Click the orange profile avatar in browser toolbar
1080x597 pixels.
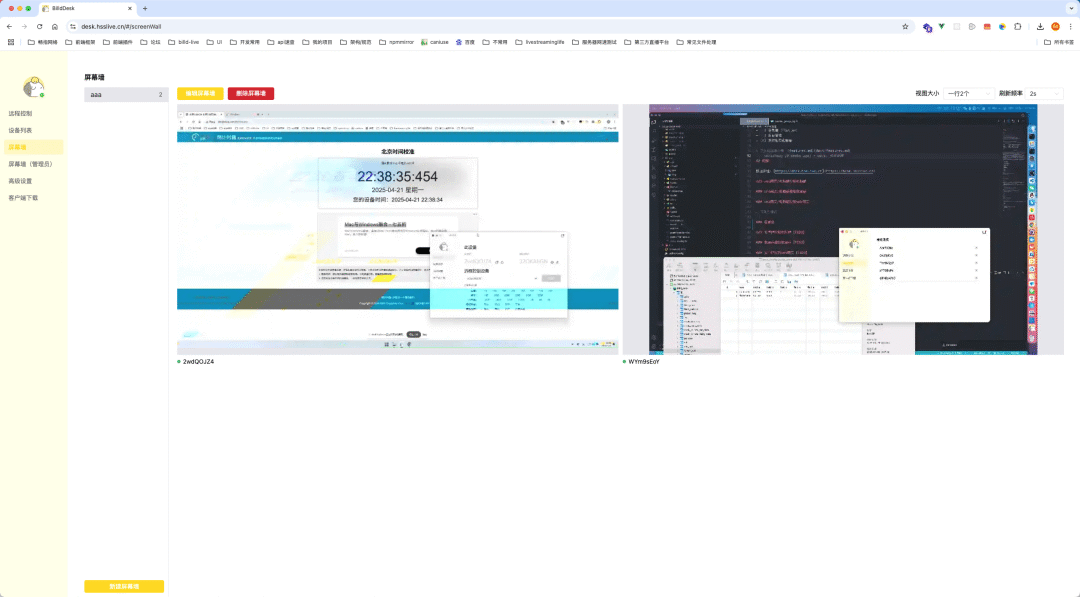1055,26
